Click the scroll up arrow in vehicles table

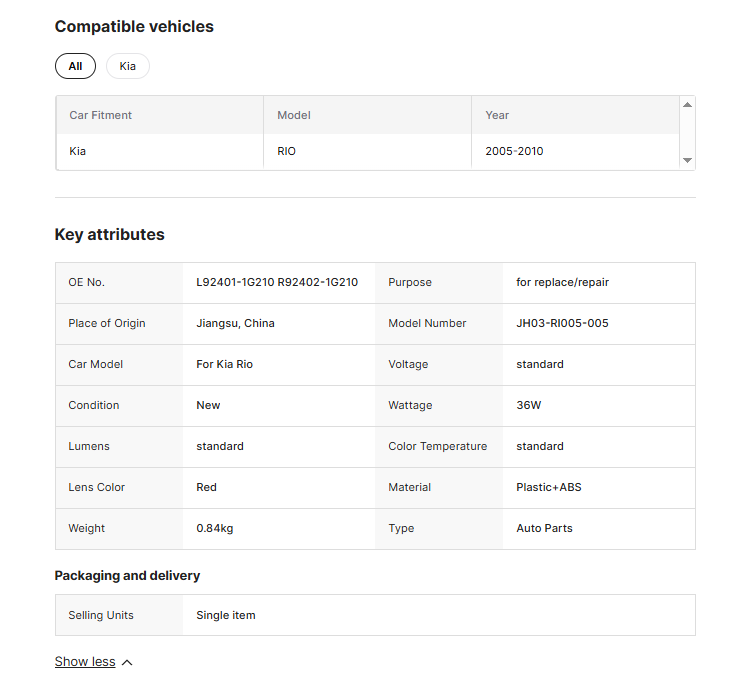[687, 105]
